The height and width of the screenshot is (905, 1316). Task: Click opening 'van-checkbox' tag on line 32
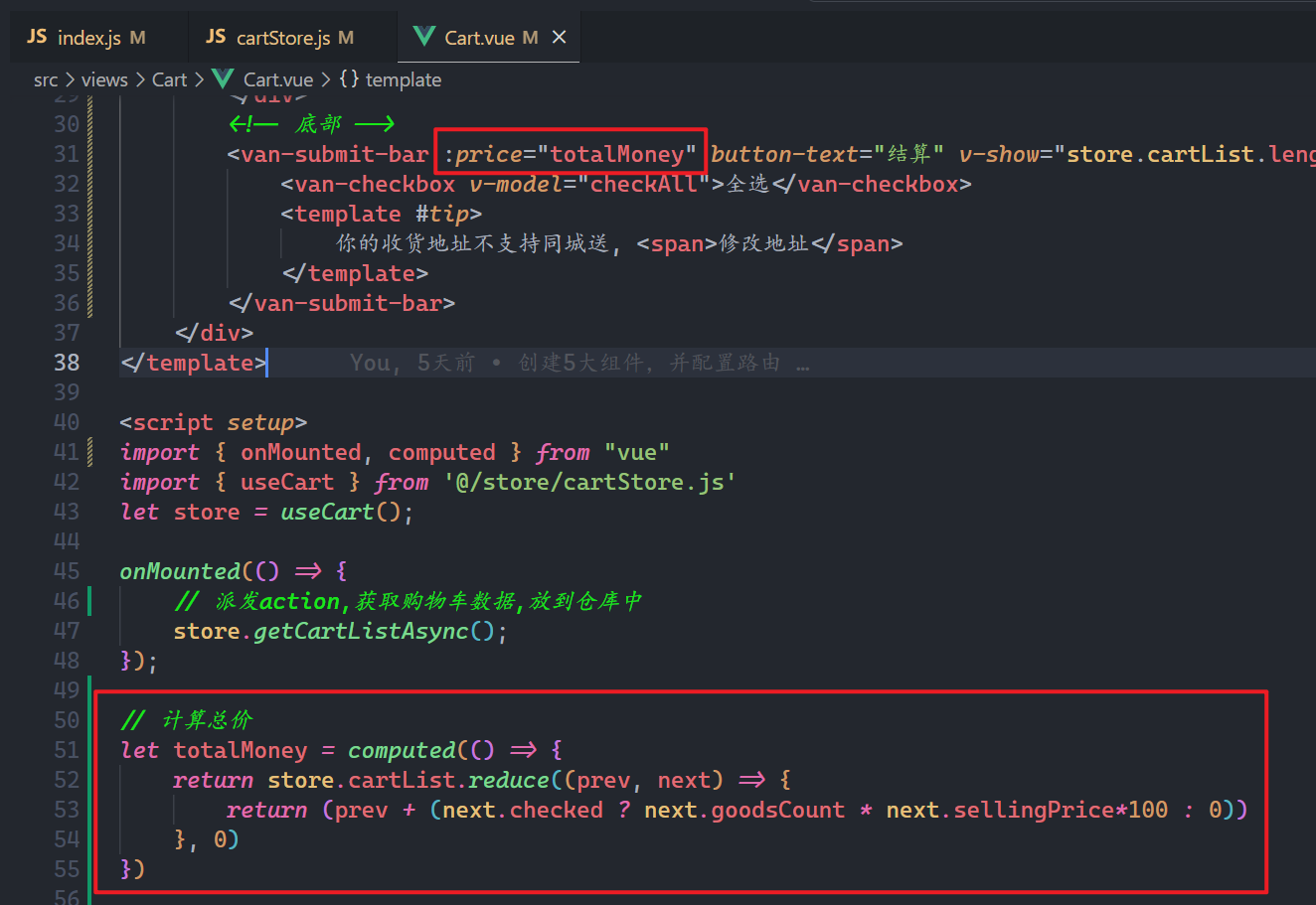[375, 184]
